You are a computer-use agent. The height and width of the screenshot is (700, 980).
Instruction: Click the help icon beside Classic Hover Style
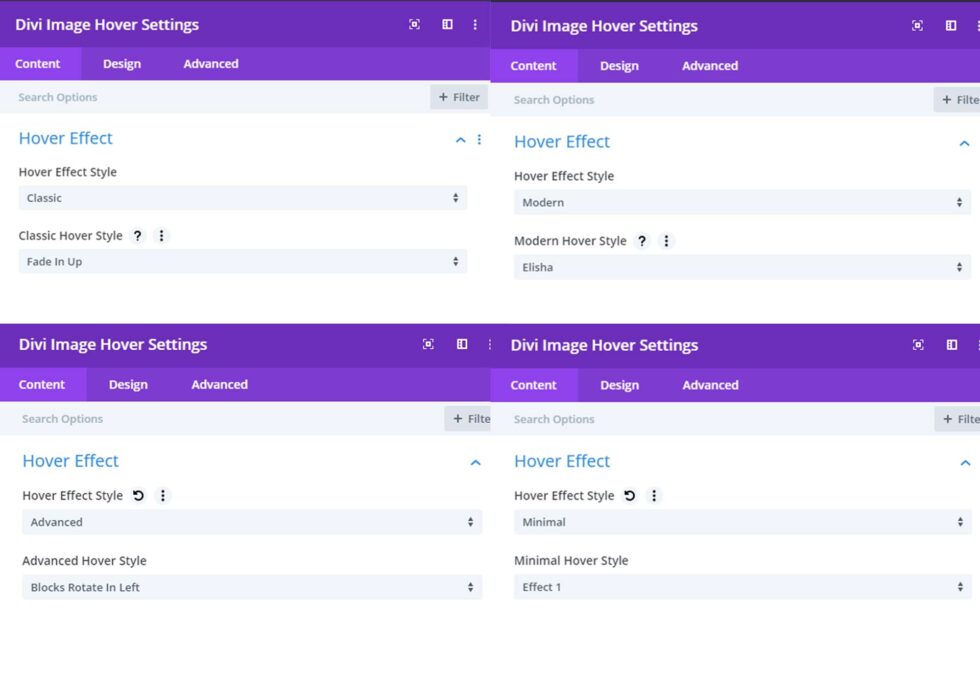click(x=137, y=236)
